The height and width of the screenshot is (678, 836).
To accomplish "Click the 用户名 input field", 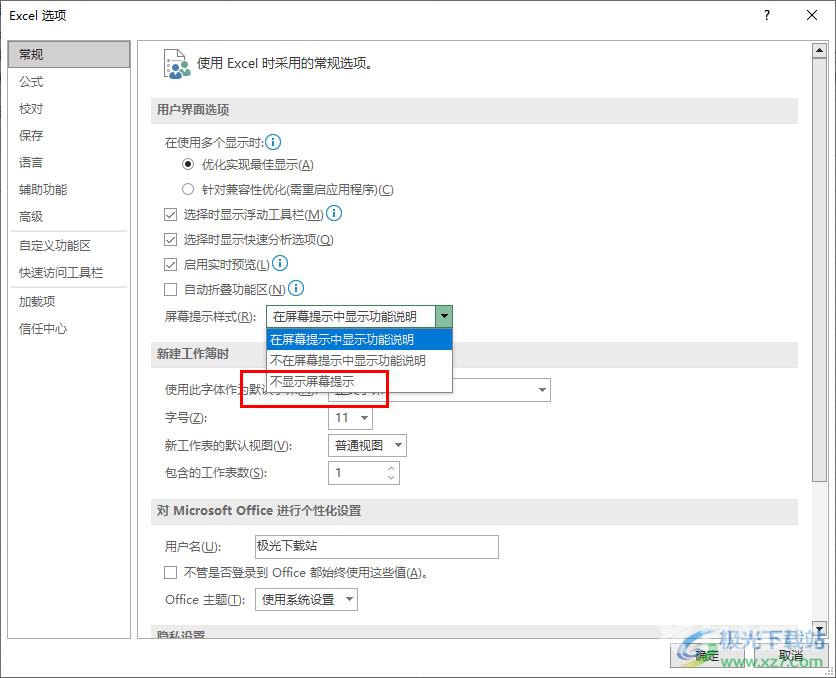I will [x=377, y=546].
